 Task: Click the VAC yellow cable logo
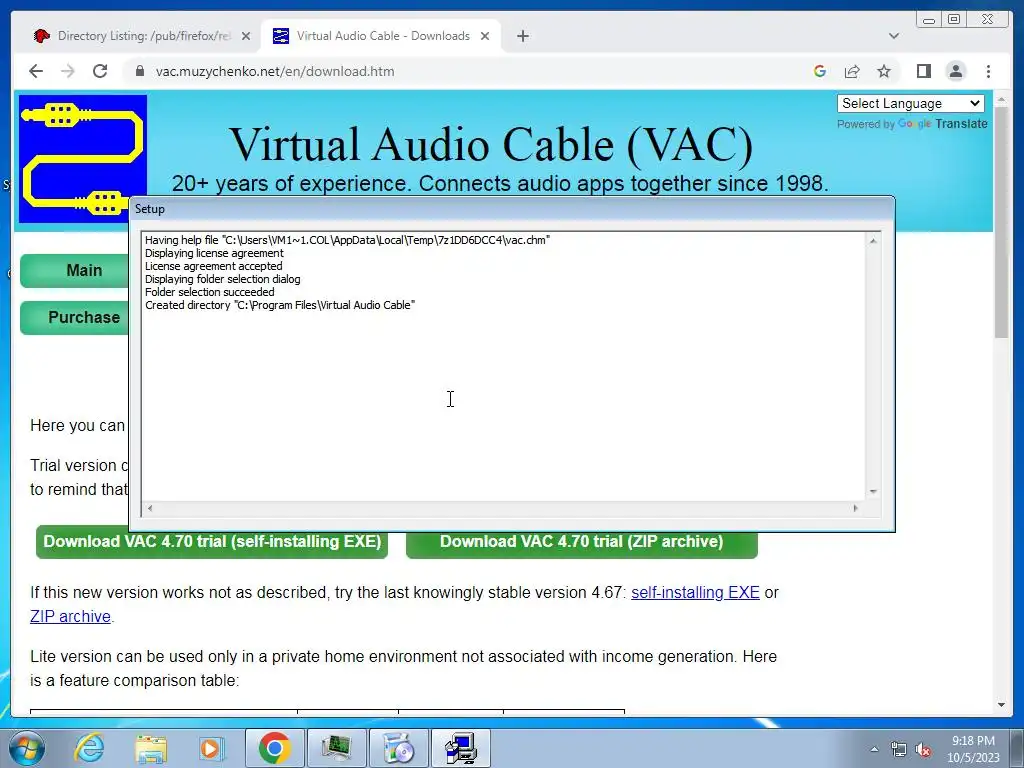(x=82, y=159)
